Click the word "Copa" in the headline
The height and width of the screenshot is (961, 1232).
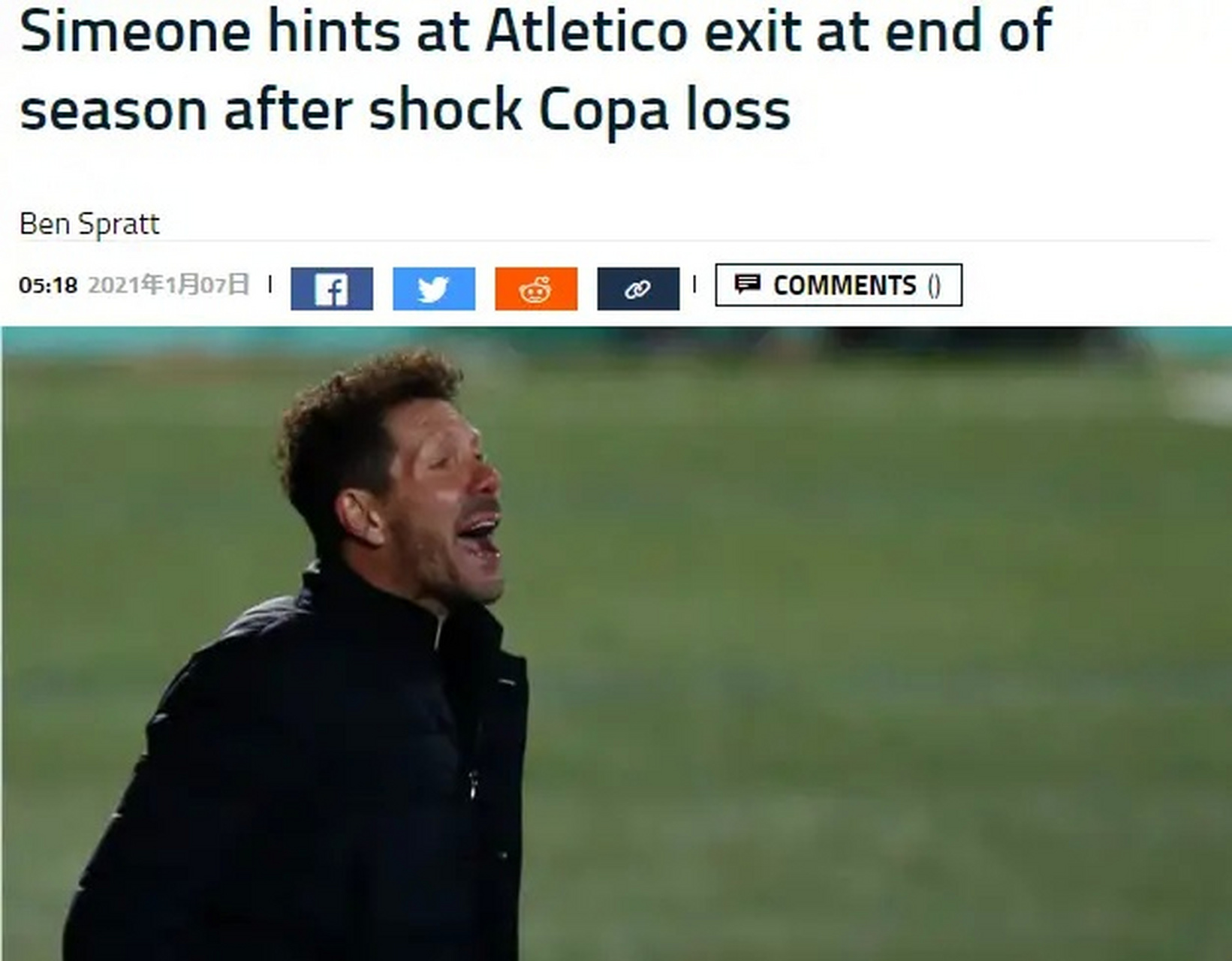tap(603, 111)
